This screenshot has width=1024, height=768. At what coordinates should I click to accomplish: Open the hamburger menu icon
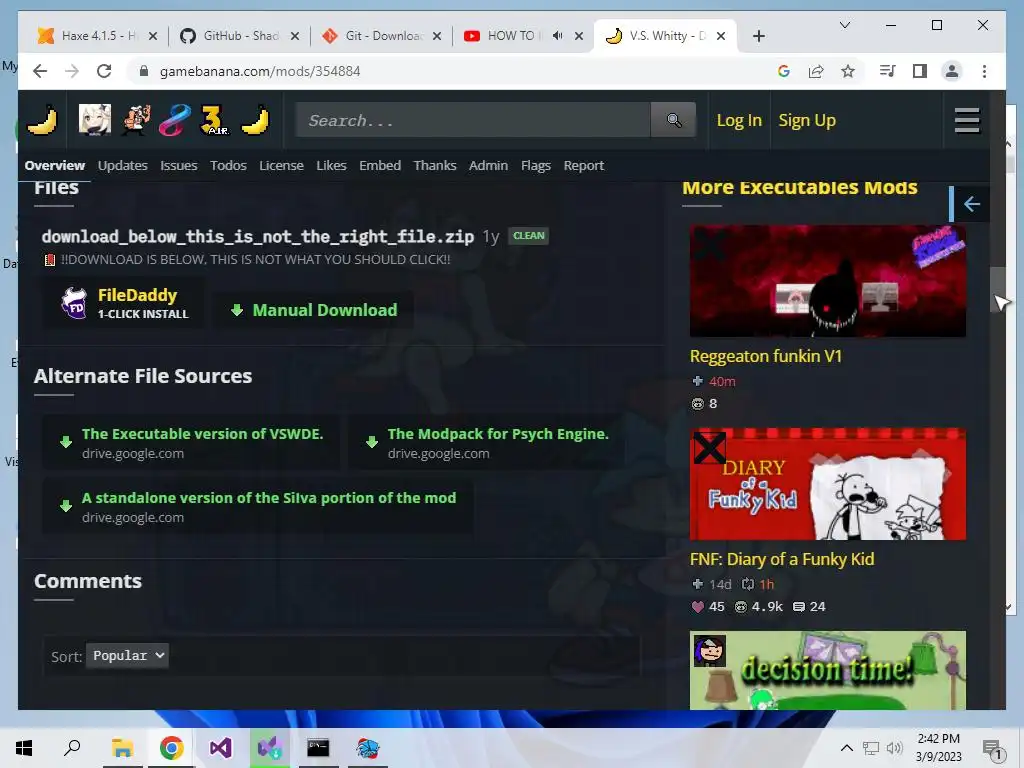(x=967, y=120)
